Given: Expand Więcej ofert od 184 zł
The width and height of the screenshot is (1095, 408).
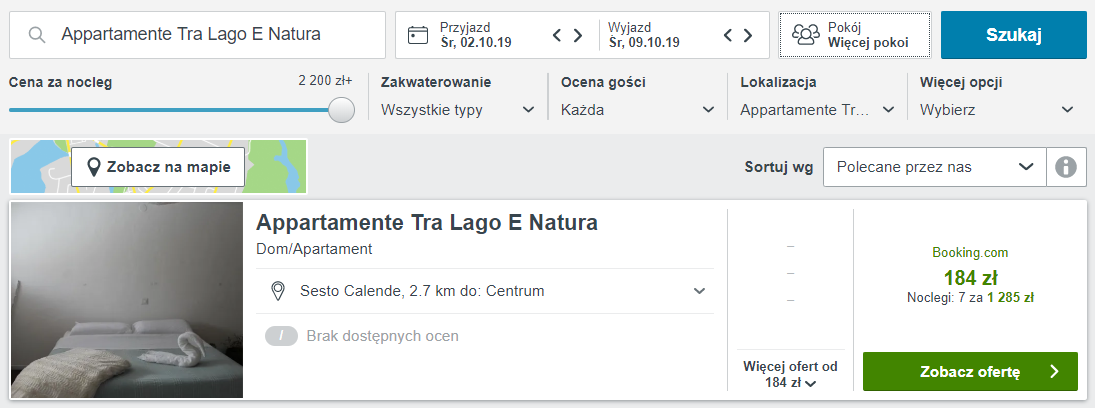Looking at the screenshot, I should pyautogui.click(x=791, y=374).
